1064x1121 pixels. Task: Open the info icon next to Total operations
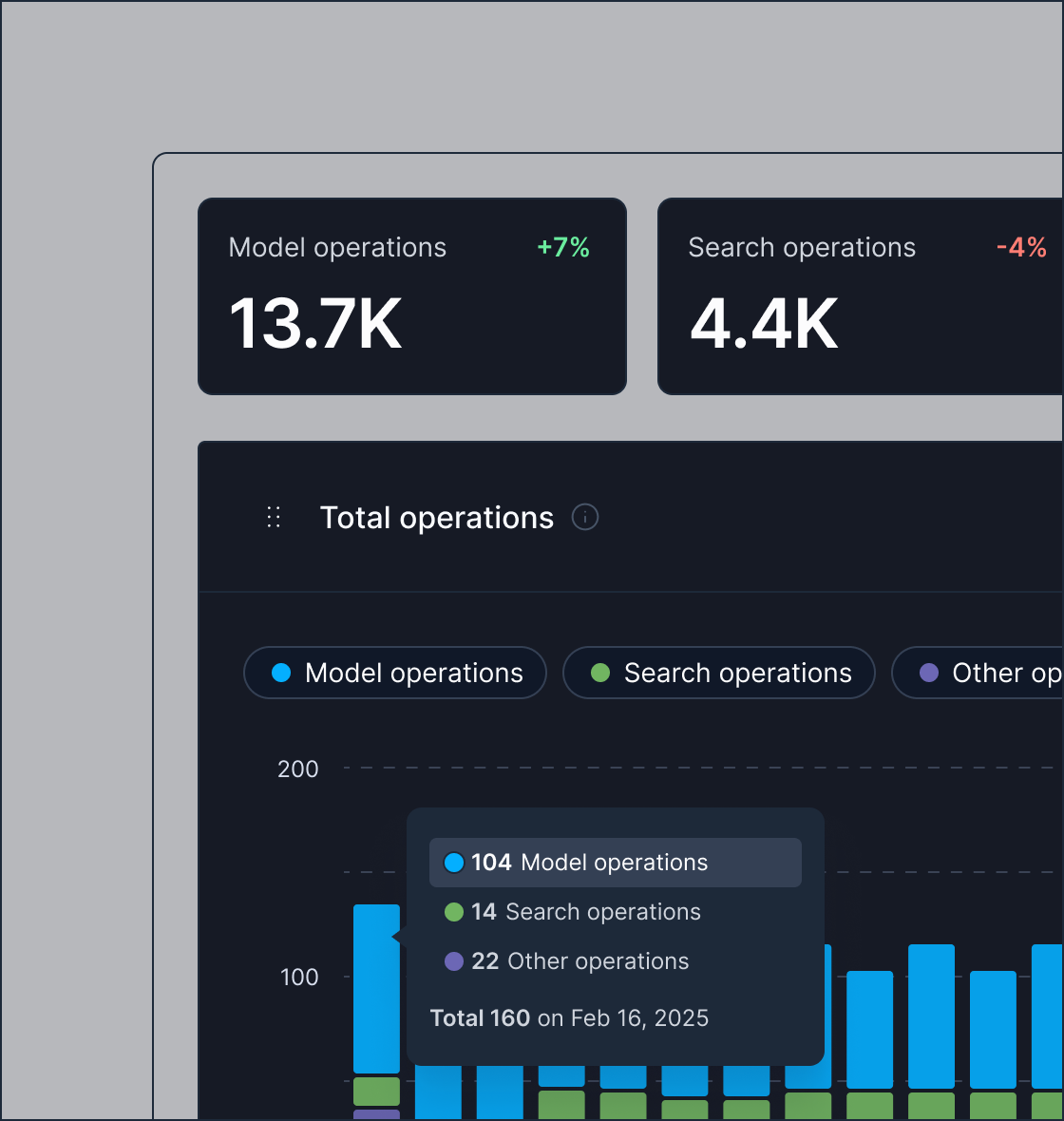point(585,518)
